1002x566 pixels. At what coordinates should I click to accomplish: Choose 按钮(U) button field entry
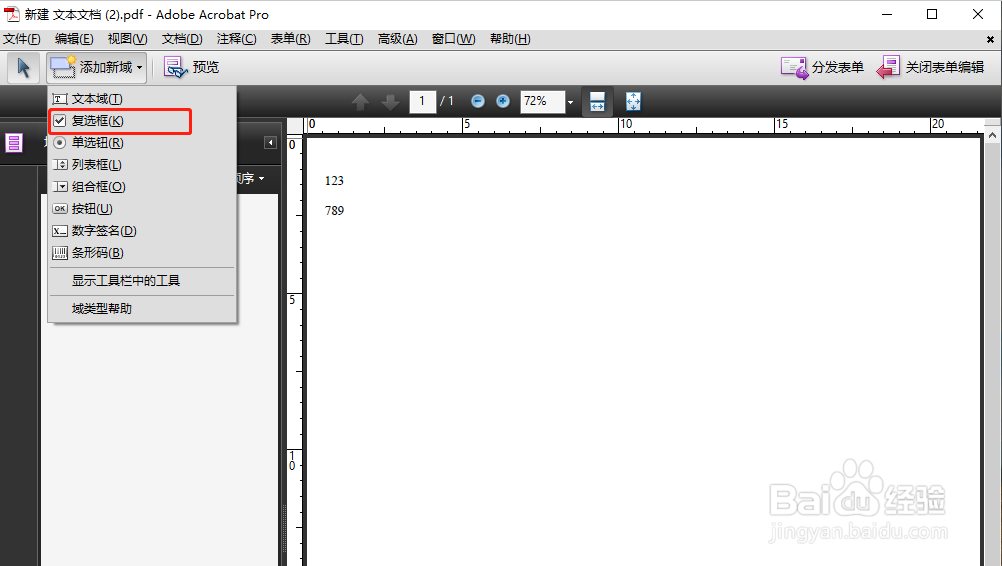point(142,209)
